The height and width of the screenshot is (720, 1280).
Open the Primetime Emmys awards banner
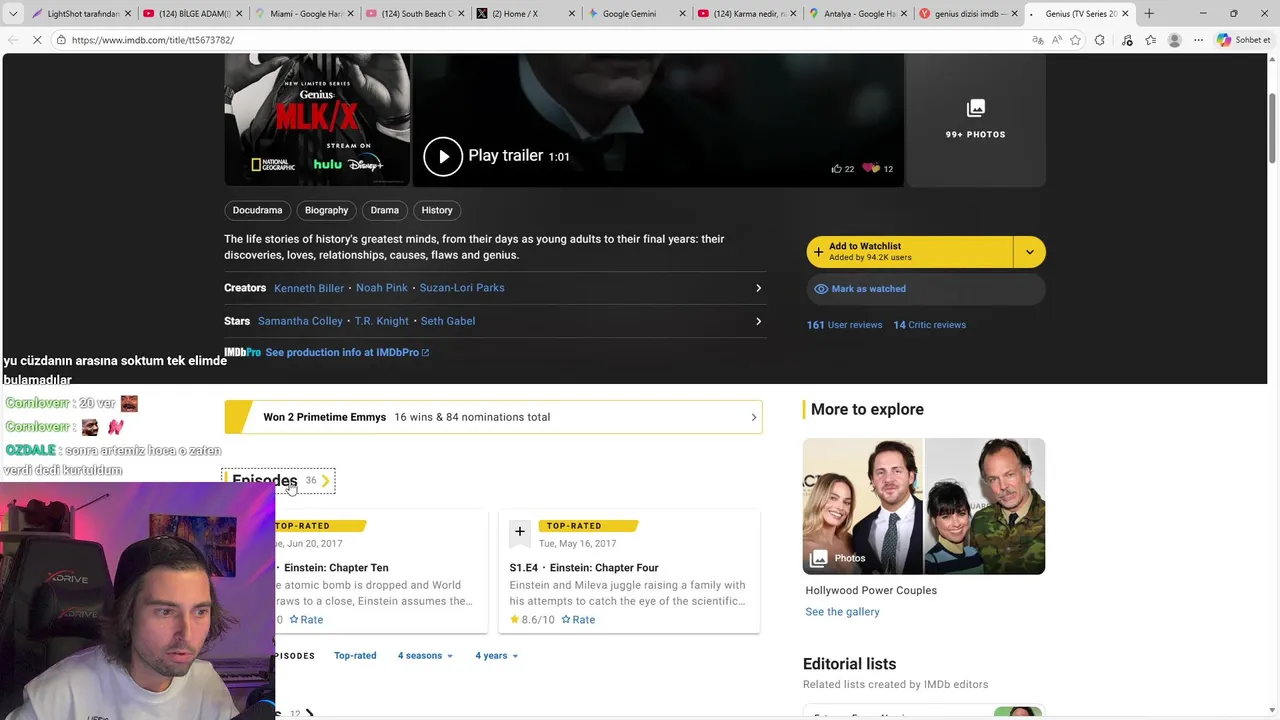pos(493,417)
